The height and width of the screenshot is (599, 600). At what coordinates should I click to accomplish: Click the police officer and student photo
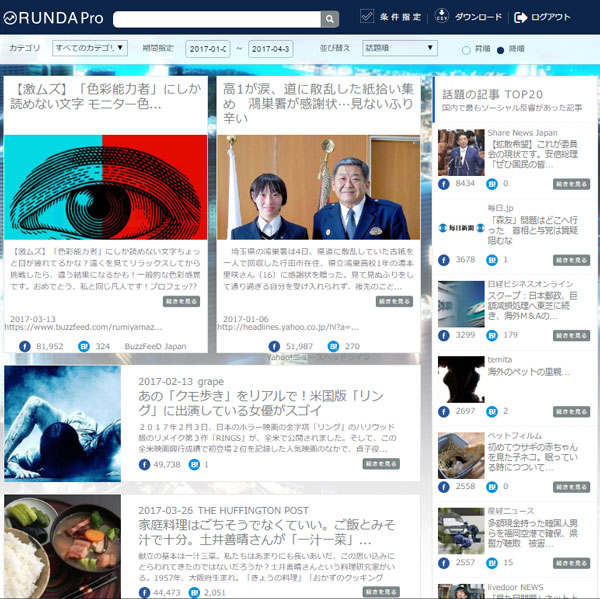318,187
